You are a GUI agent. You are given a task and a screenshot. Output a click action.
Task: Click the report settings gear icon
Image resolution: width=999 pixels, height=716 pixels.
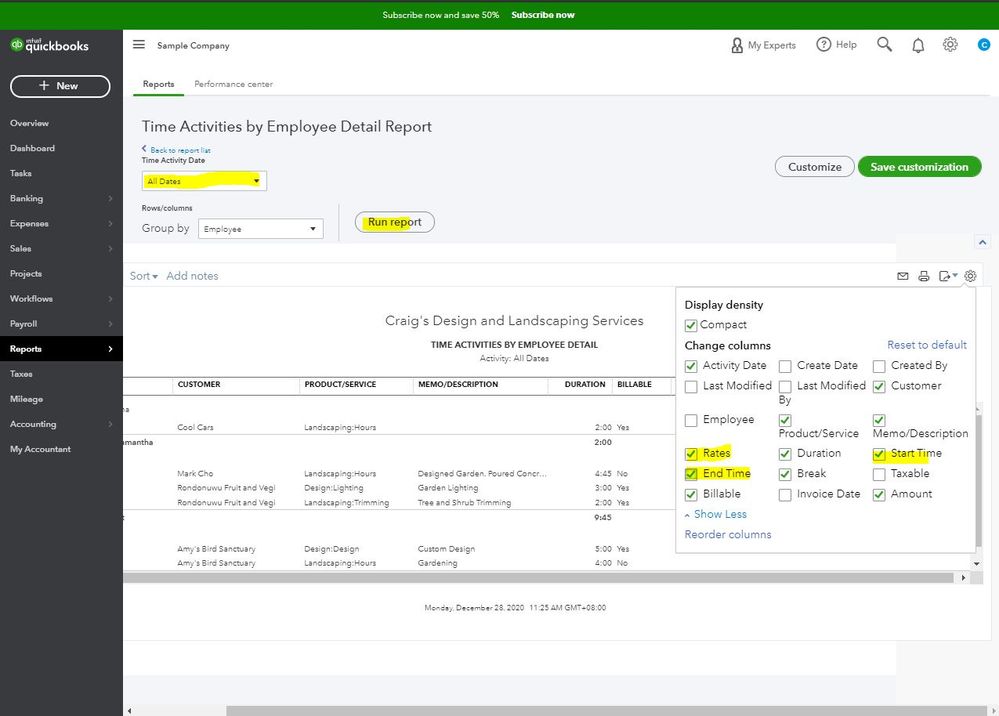[970, 276]
